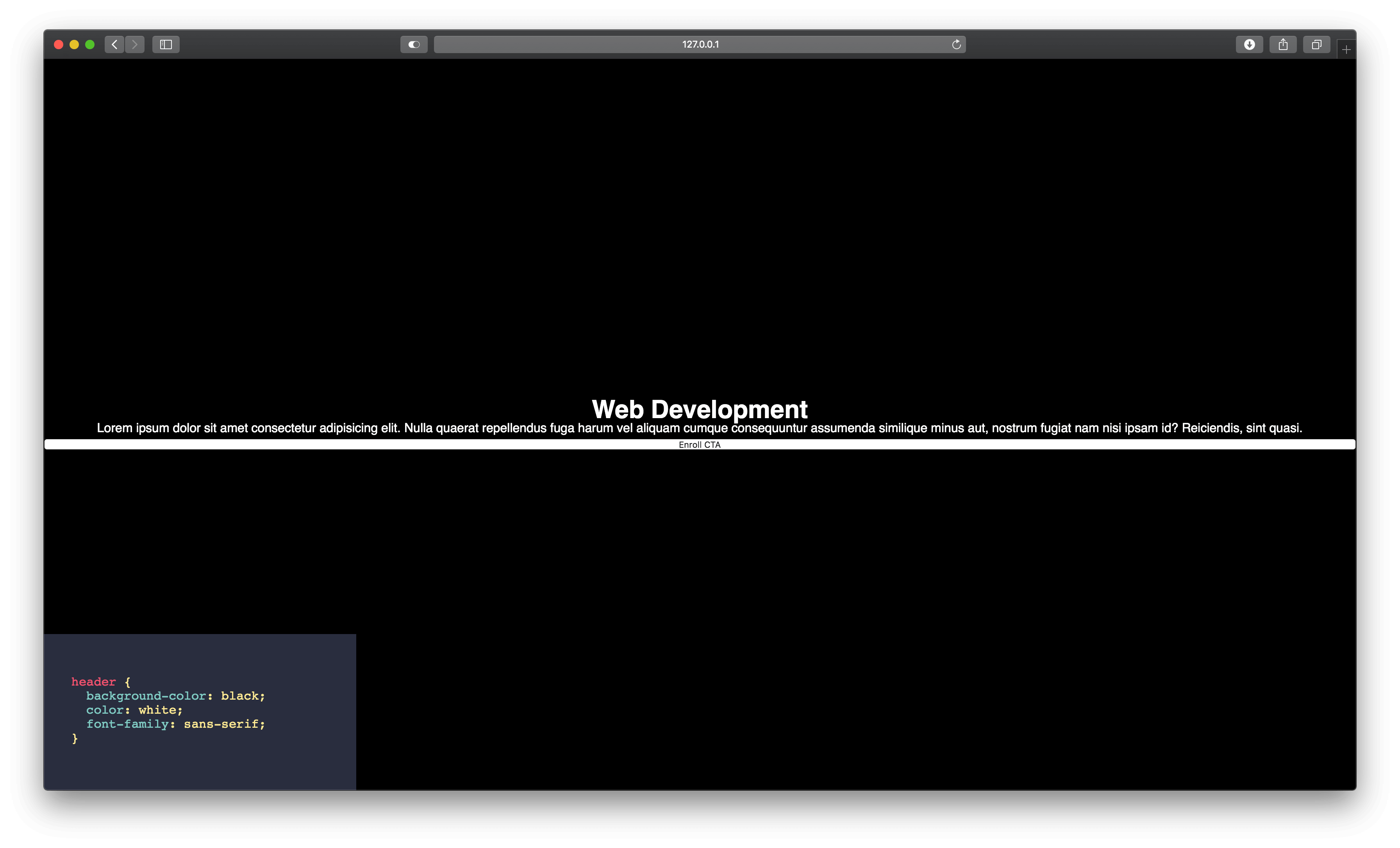Go forward to the next page
Screen dimensions: 1400x848
135,44
